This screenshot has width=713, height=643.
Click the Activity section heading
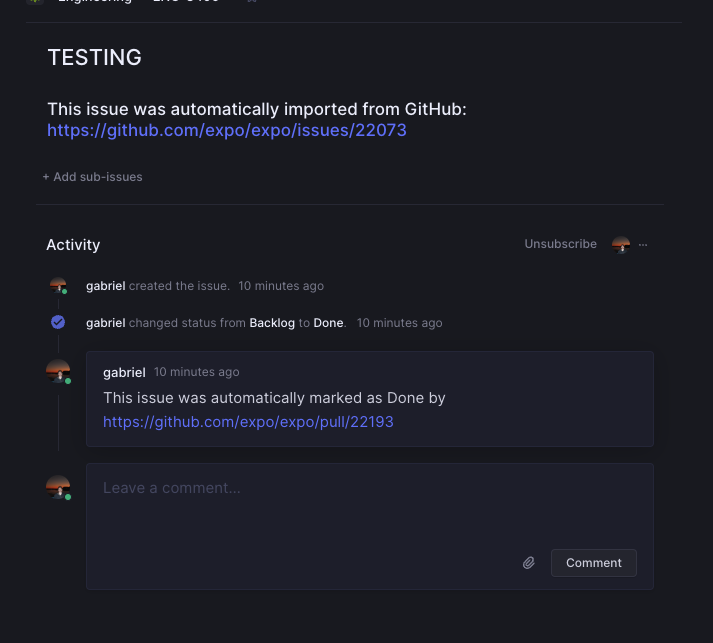pos(73,245)
